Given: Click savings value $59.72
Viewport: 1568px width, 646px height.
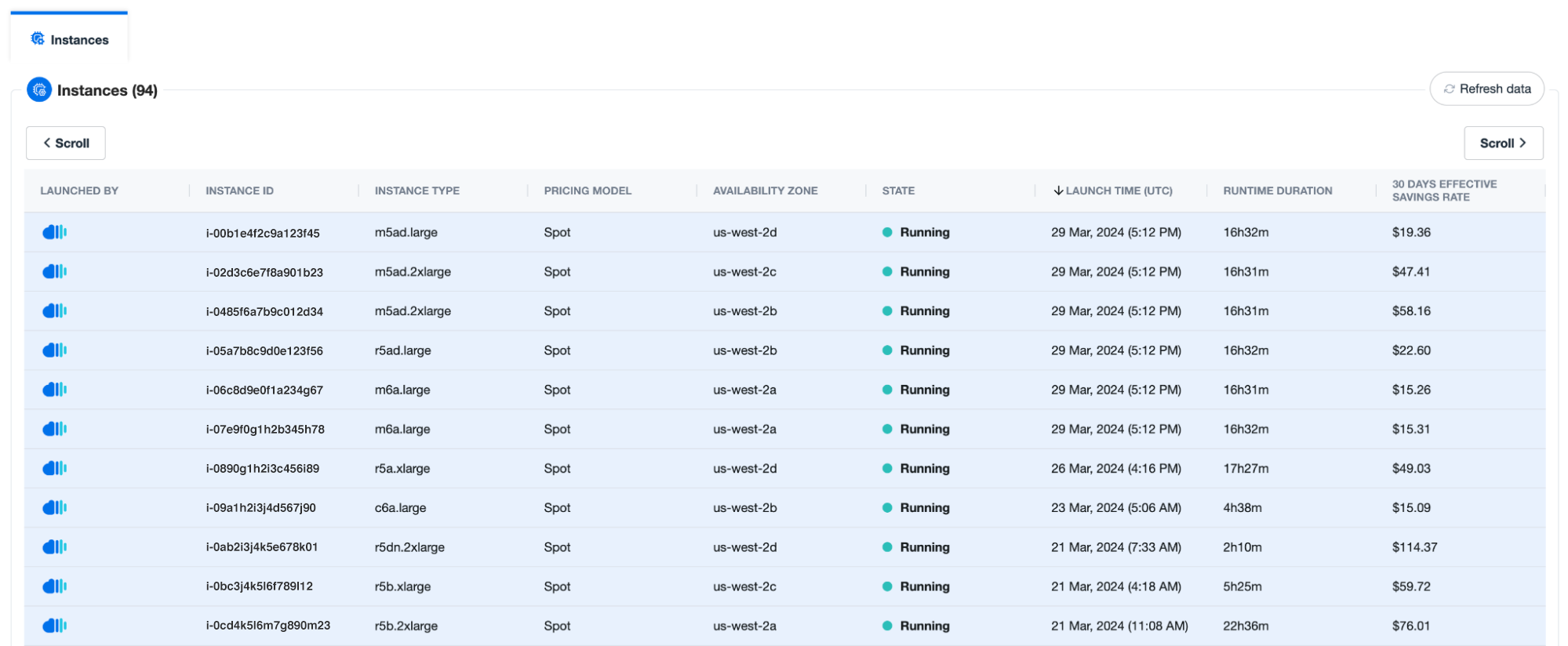Looking at the screenshot, I should (1411, 586).
